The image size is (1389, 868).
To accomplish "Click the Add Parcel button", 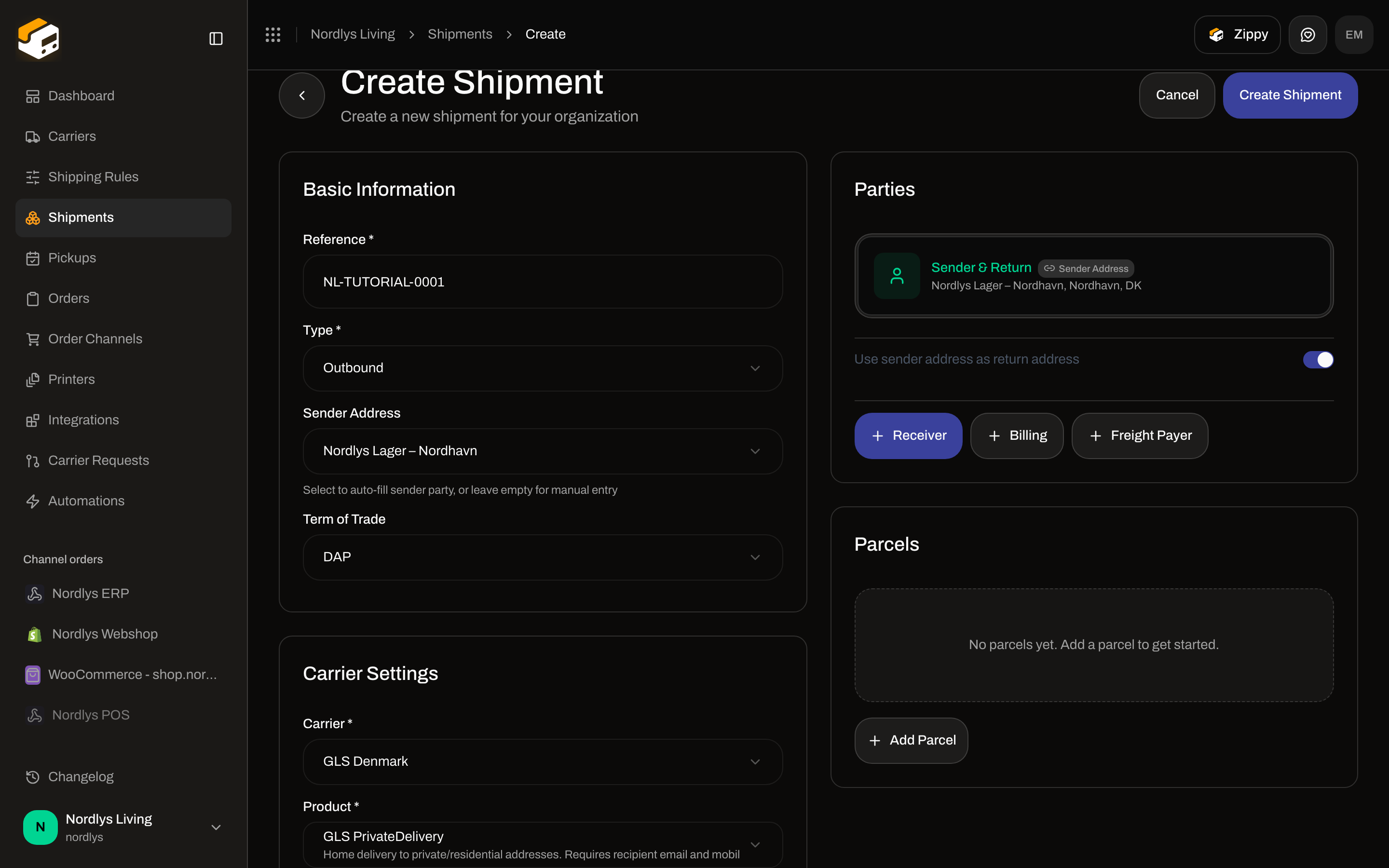I will (911, 741).
